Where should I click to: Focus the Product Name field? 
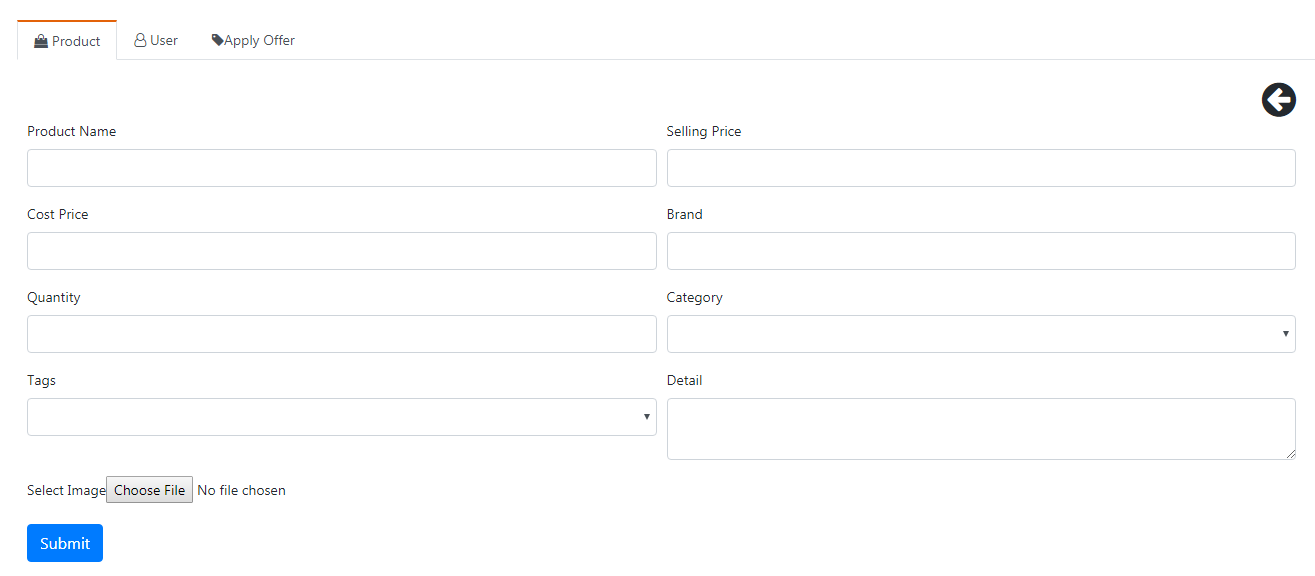pyautogui.click(x=342, y=168)
